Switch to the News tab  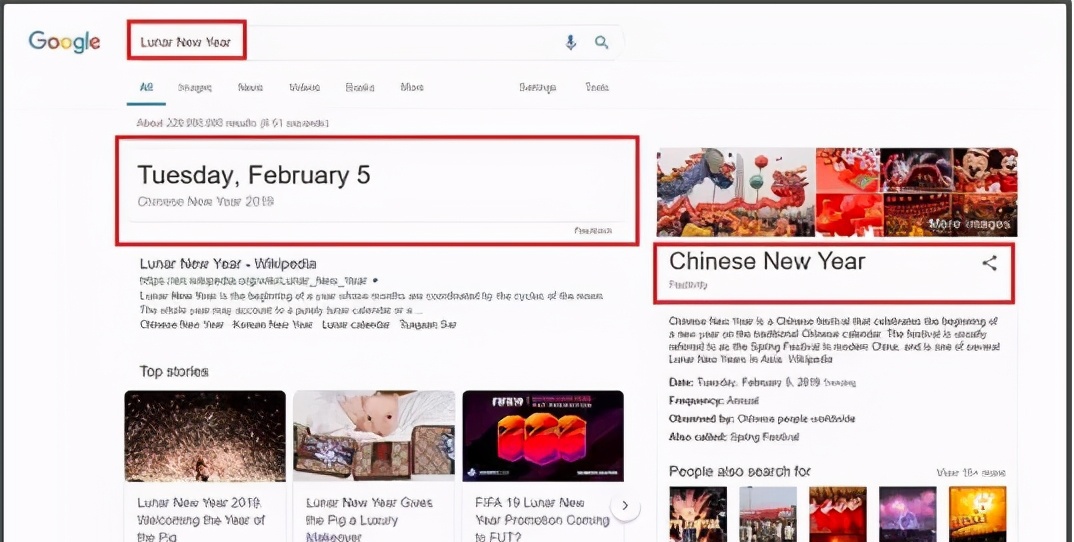(x=250, y=88)
